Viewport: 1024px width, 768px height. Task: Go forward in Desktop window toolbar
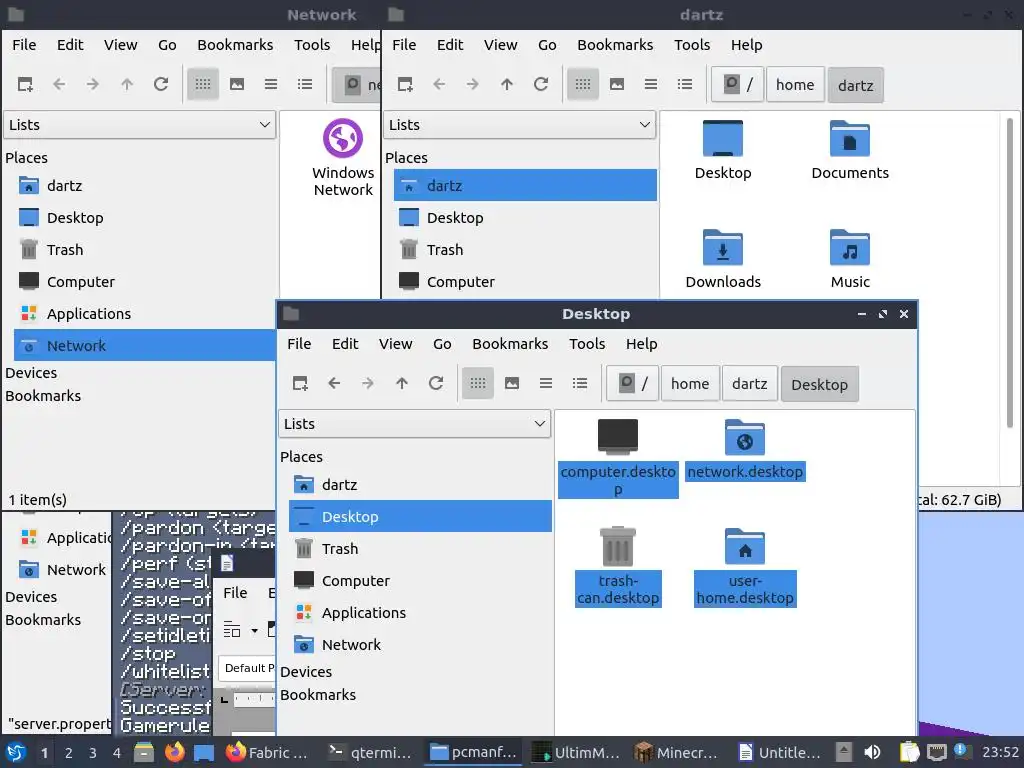tap(368, 383)
